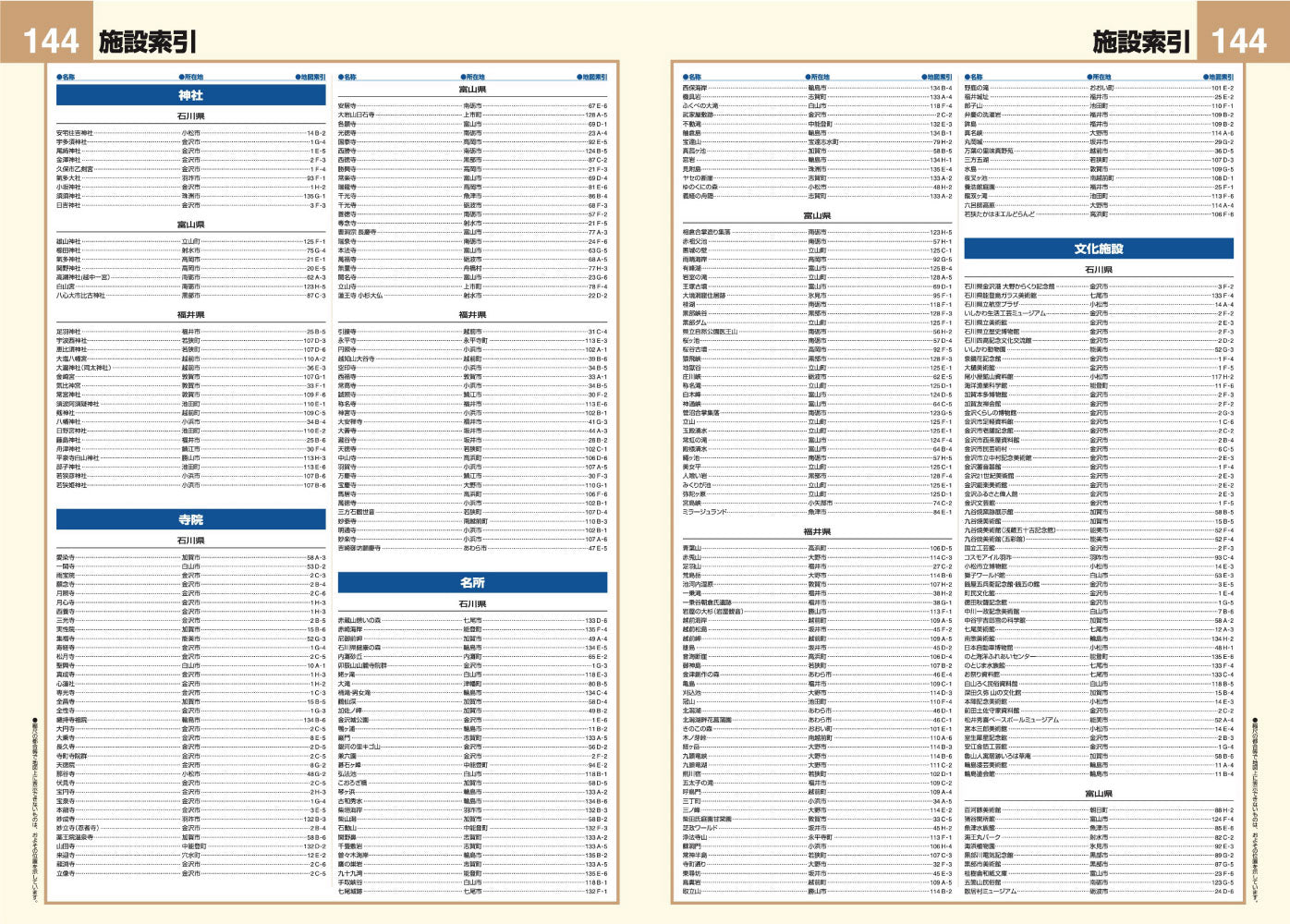Click the blue 寺院 section banner
The width and height of the screenshot is (1290, 924).
[x=190, y=520]
